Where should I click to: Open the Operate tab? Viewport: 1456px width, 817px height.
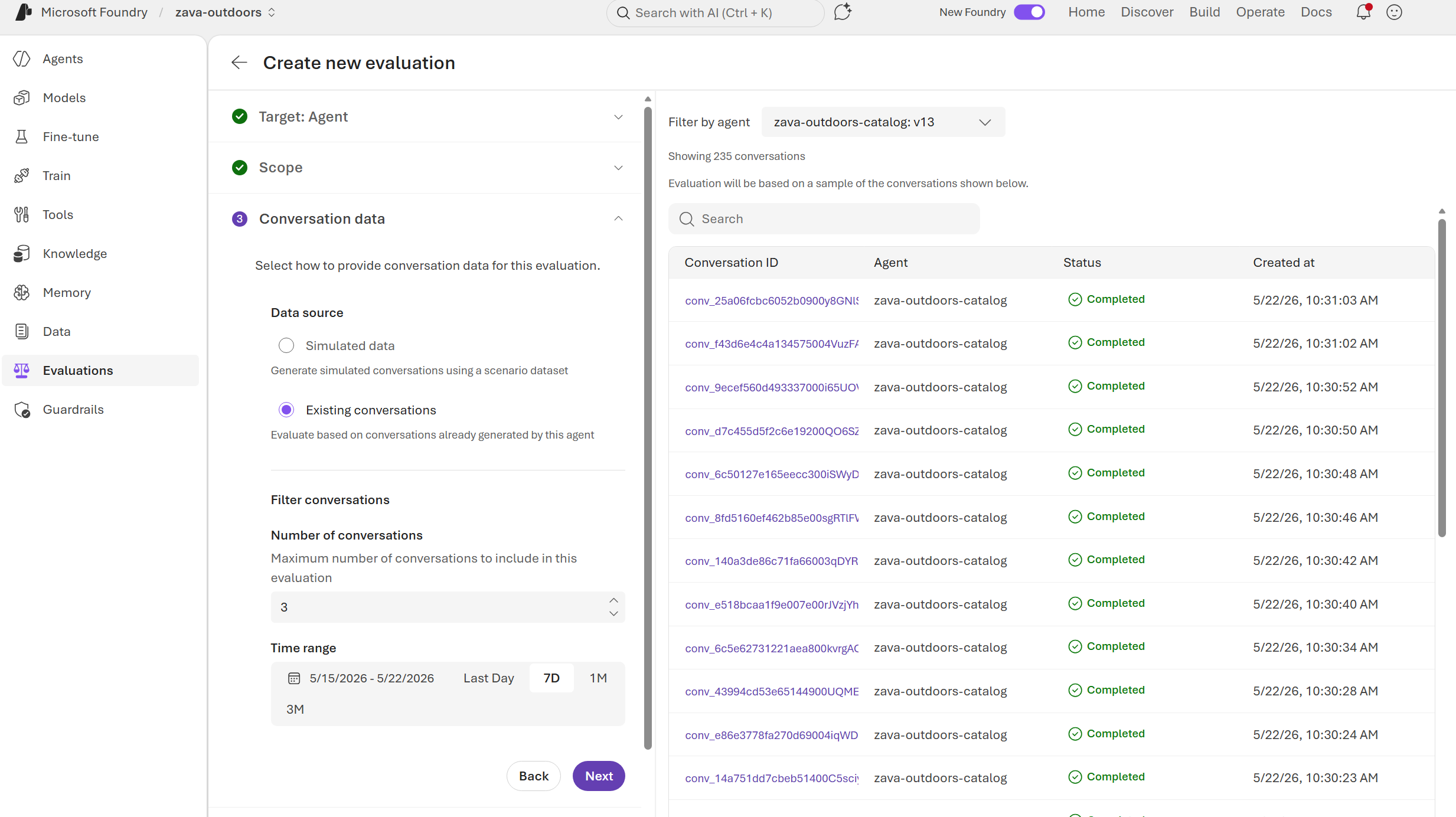coord(1260,12)
